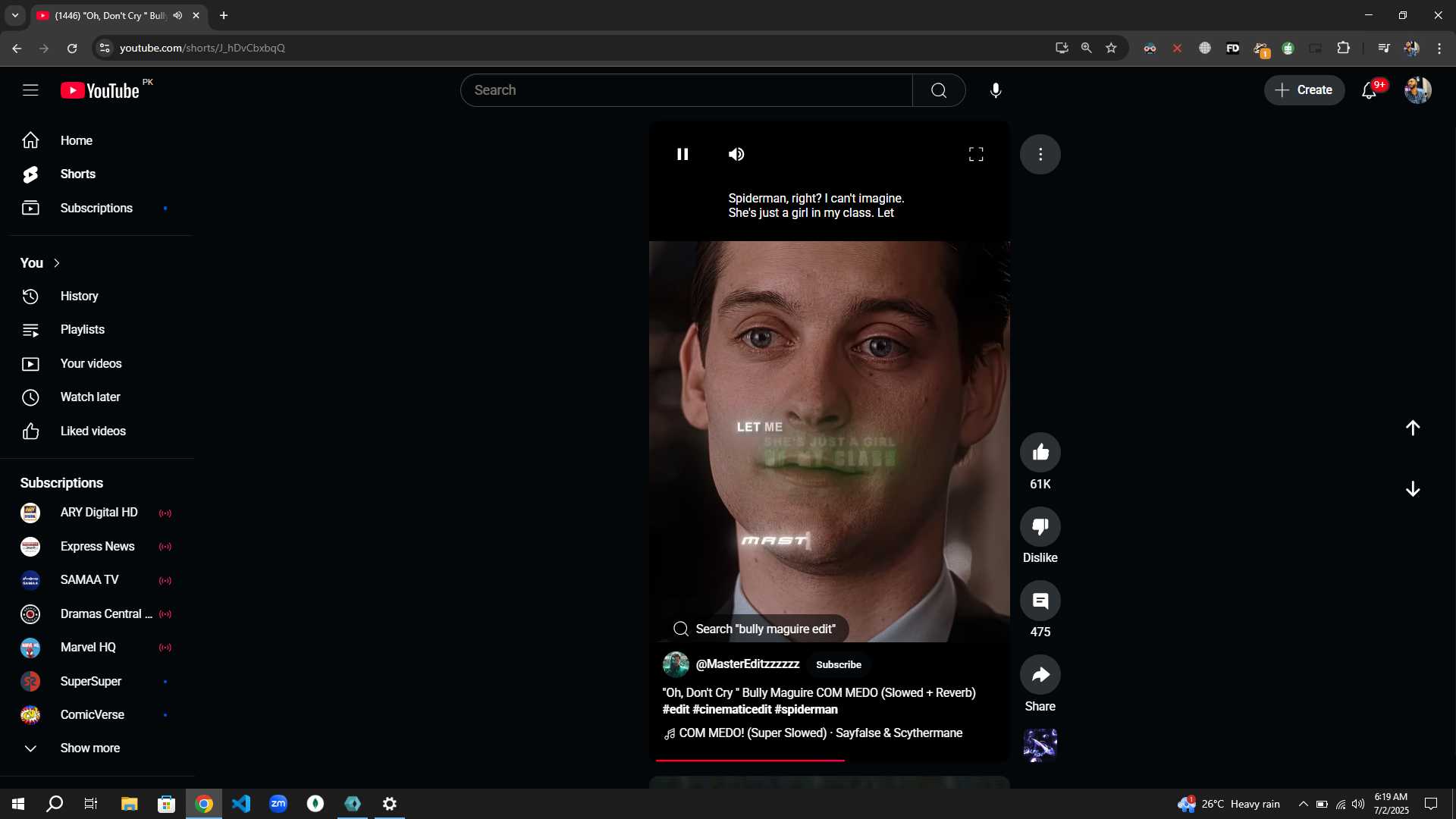The height and width of the screenshot is (819, 1456).
Task: Subscribe to @MasterEditzzzzzz
Action: coord(838,664)
